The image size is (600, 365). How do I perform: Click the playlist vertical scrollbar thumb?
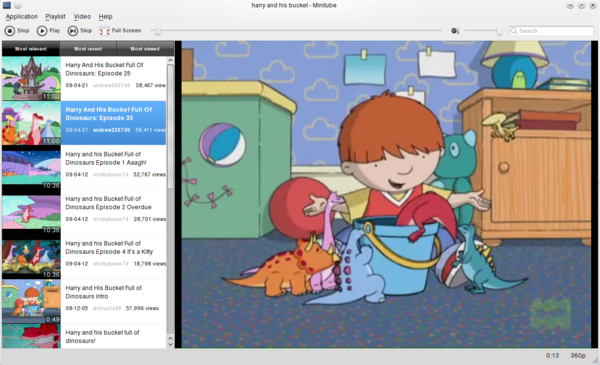pos(170,126)
